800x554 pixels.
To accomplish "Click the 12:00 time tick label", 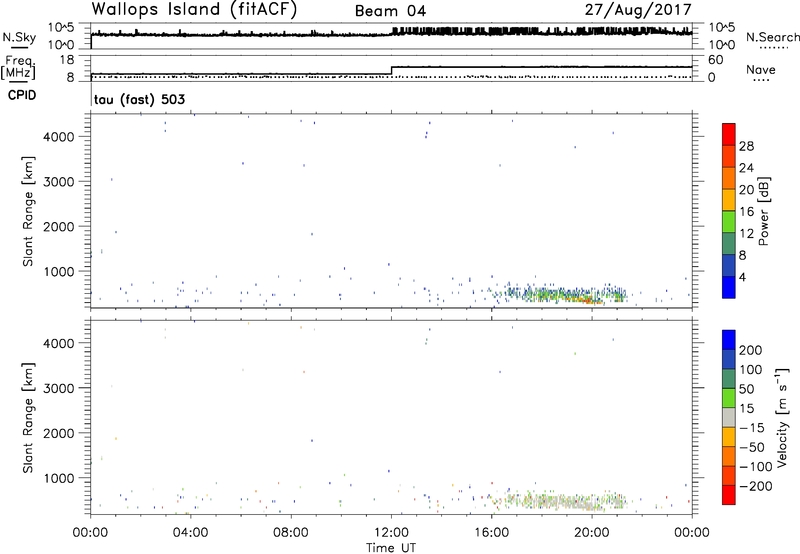I will pos(391,533).
